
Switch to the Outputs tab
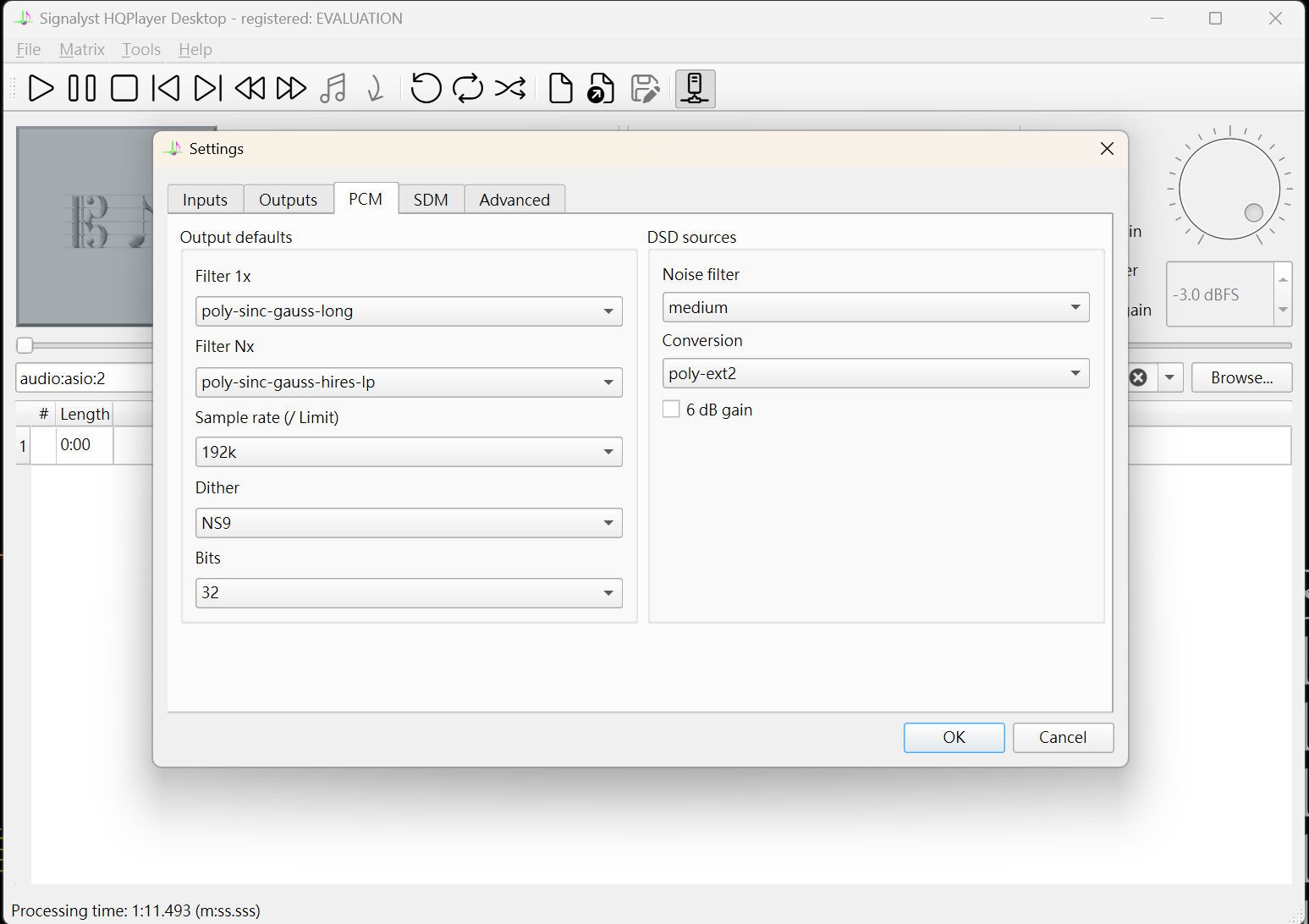[289, 200]
